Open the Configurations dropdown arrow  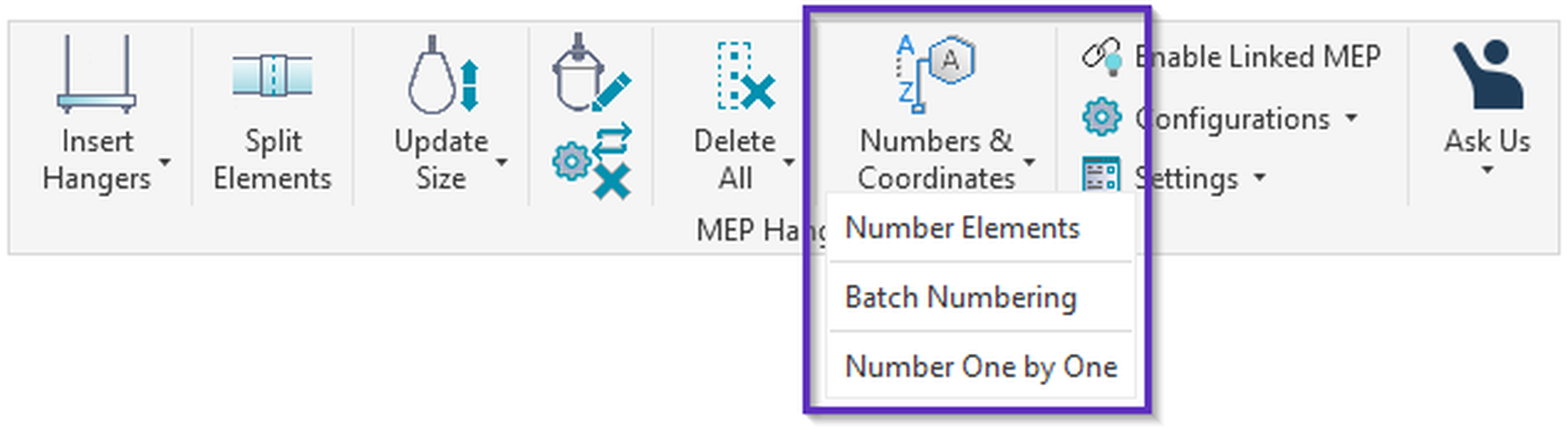click(1352, 118)
